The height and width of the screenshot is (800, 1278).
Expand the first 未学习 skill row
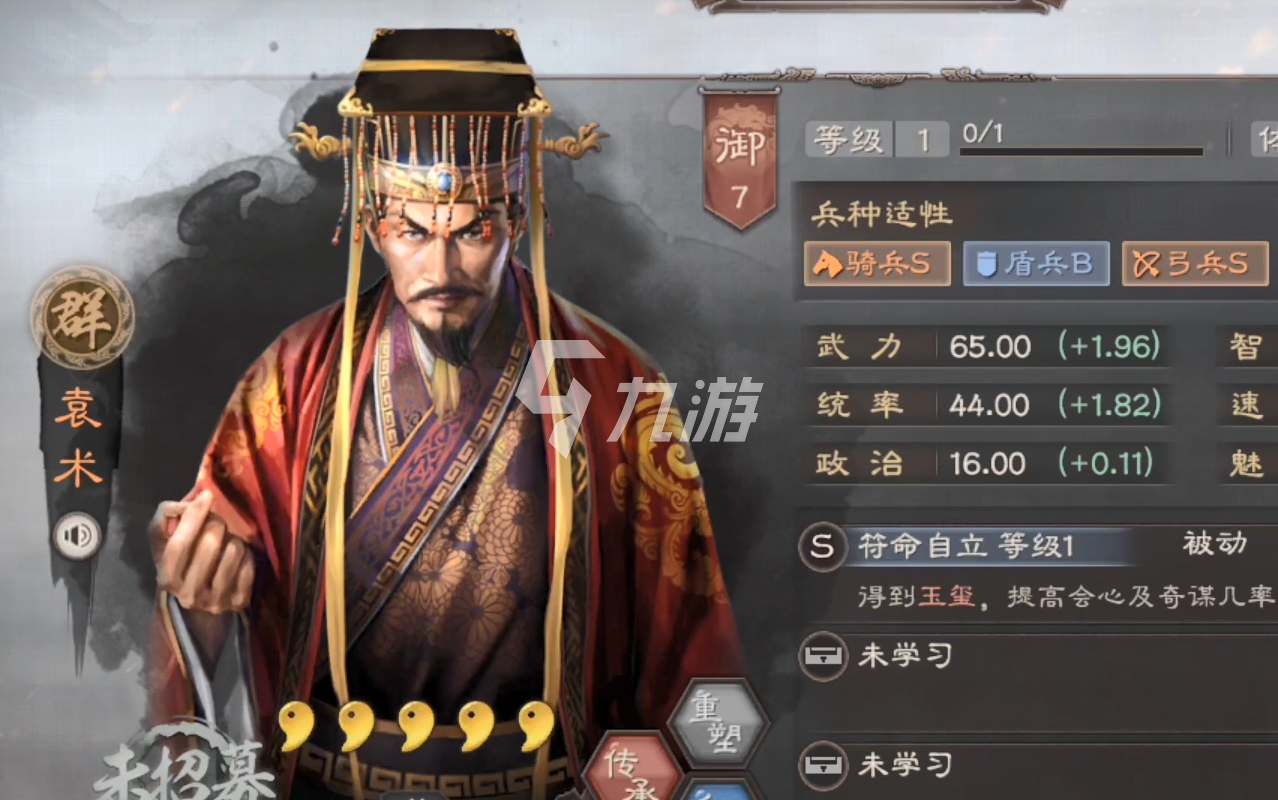(x=1037, y=657)
